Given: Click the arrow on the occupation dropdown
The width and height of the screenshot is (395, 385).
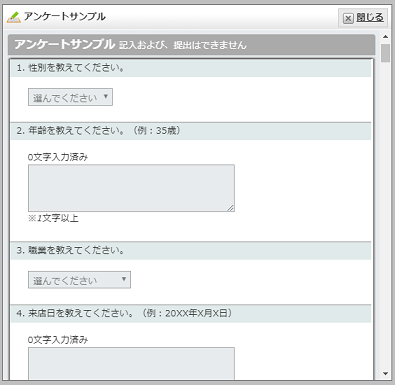Looking at the screenshot, I should [124, 279].
